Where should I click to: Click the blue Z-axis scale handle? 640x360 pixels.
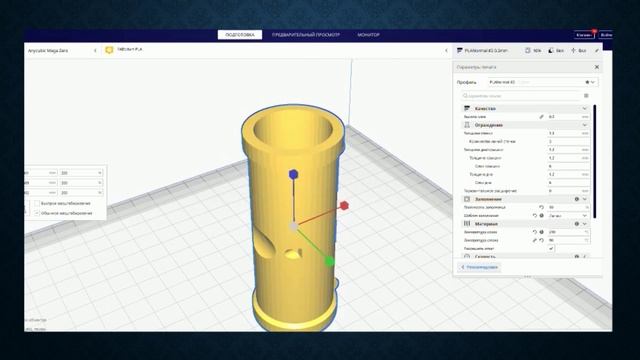(x=293, y=174)
